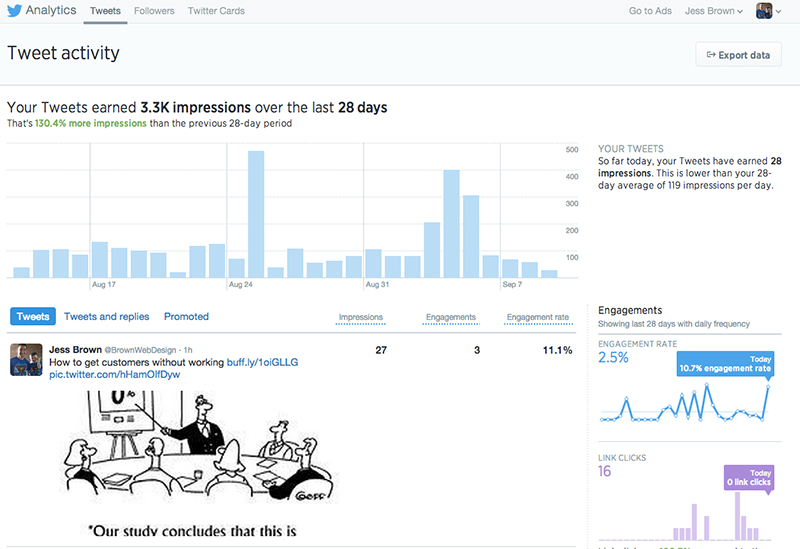Open the buff.ly/1oiGLLG link
Viewport: 800px width, 549px height.
coord(262,362)
